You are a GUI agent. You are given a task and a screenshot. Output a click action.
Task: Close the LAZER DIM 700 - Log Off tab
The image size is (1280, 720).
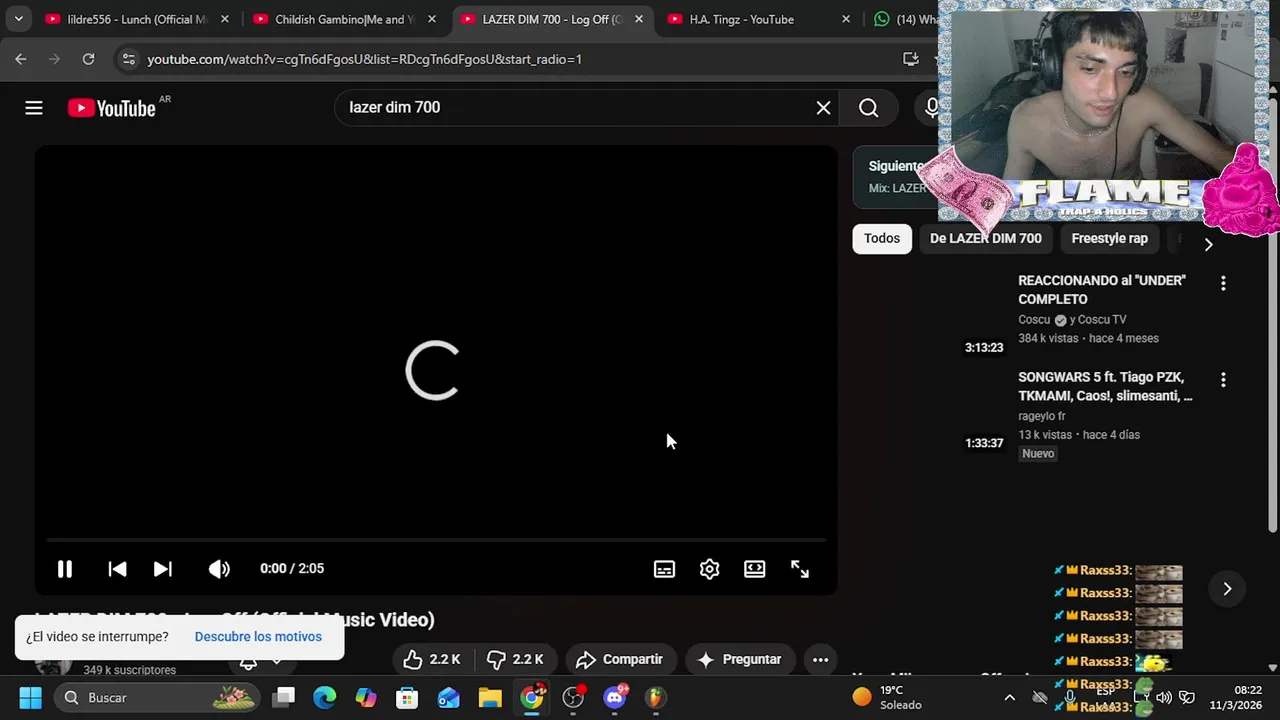click(x=639, y=19)
